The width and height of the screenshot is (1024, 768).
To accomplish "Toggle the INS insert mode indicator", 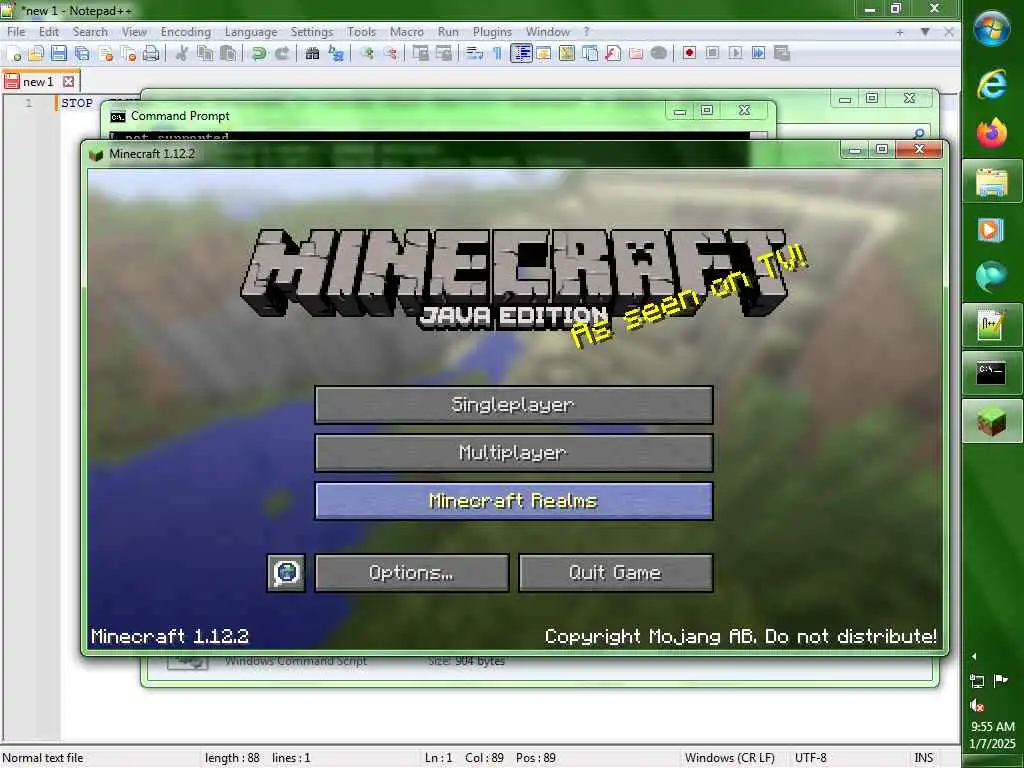I will (x=923, y=758).
